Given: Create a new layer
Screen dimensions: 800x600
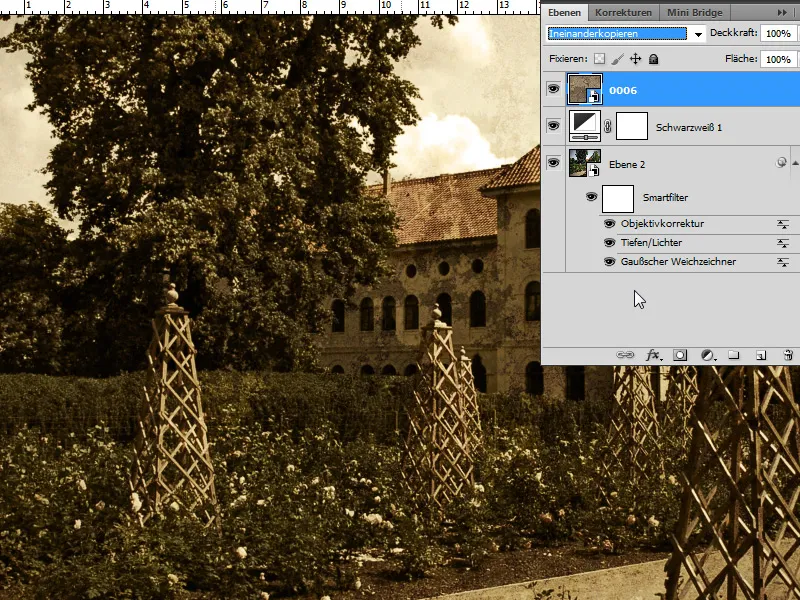Looking at the screenshot, I should [x=761, y=355].
